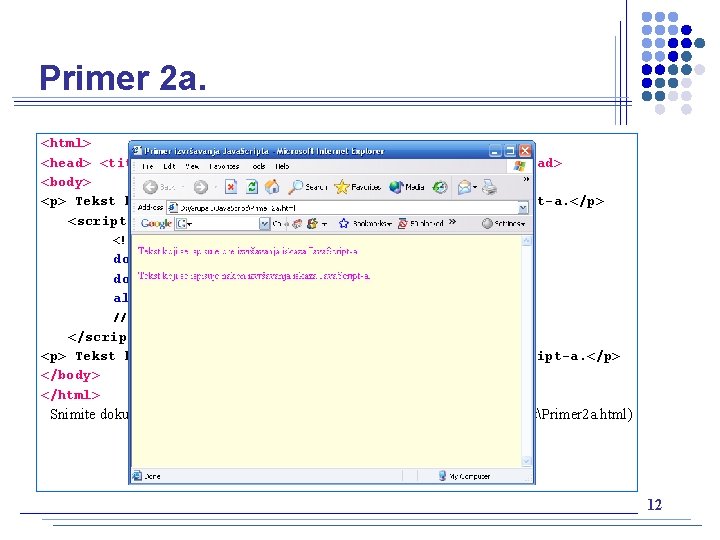Open the Help menu

282,166
